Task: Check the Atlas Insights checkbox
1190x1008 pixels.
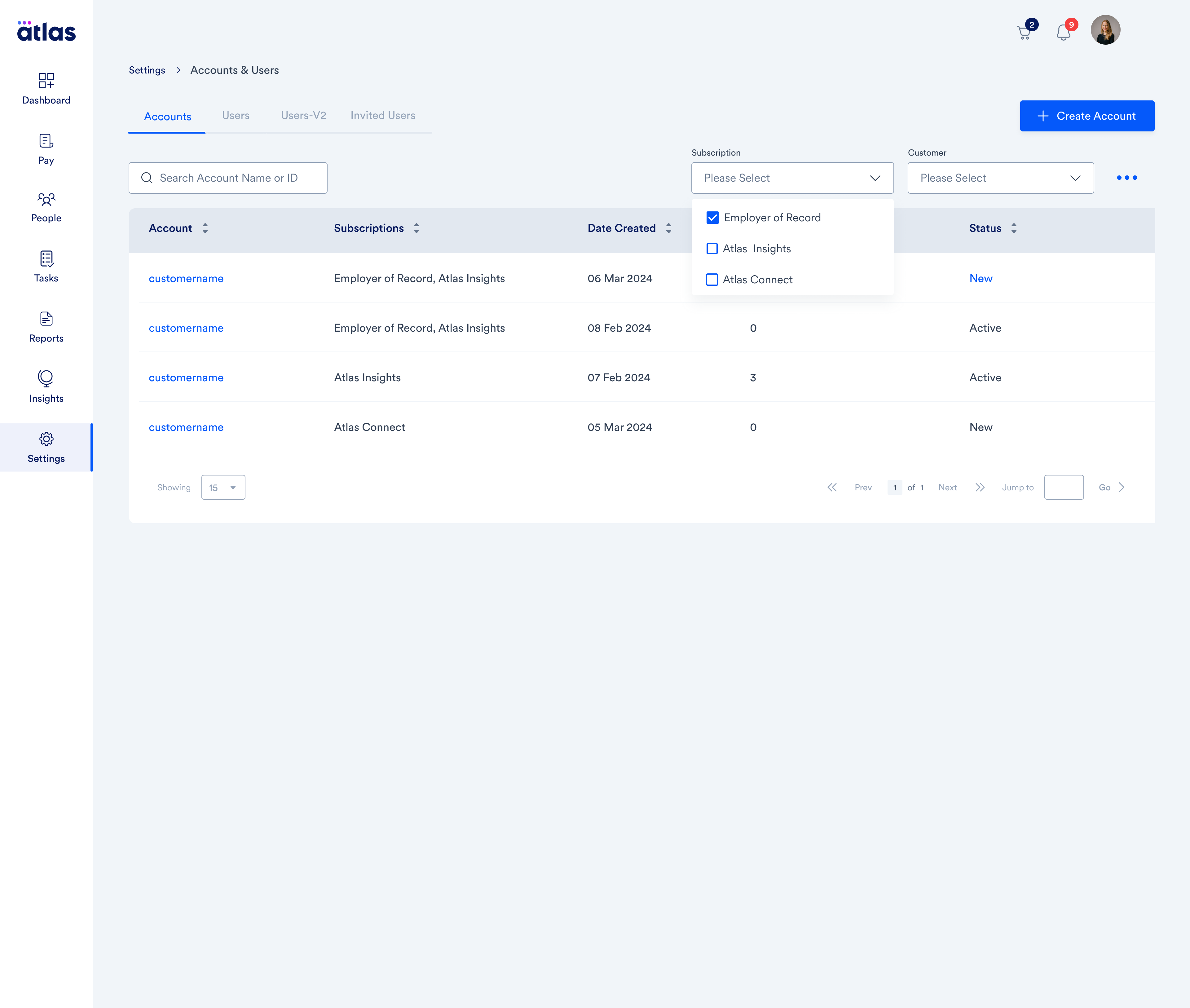Action: 712,249
